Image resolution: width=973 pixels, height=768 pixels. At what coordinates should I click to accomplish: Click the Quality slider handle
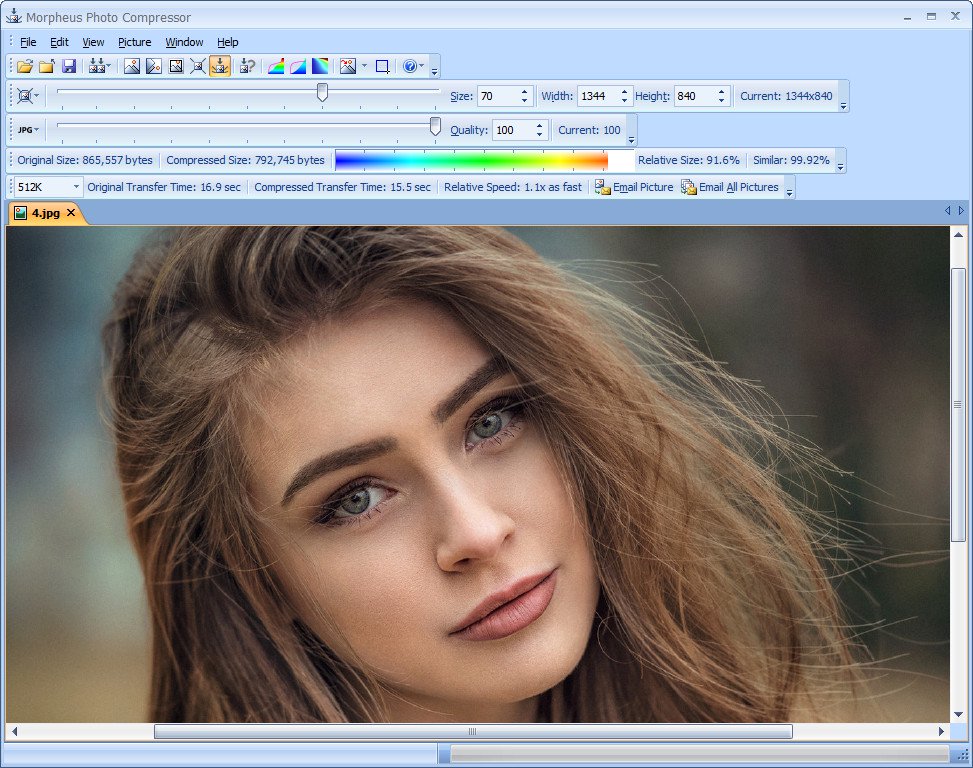435,126
